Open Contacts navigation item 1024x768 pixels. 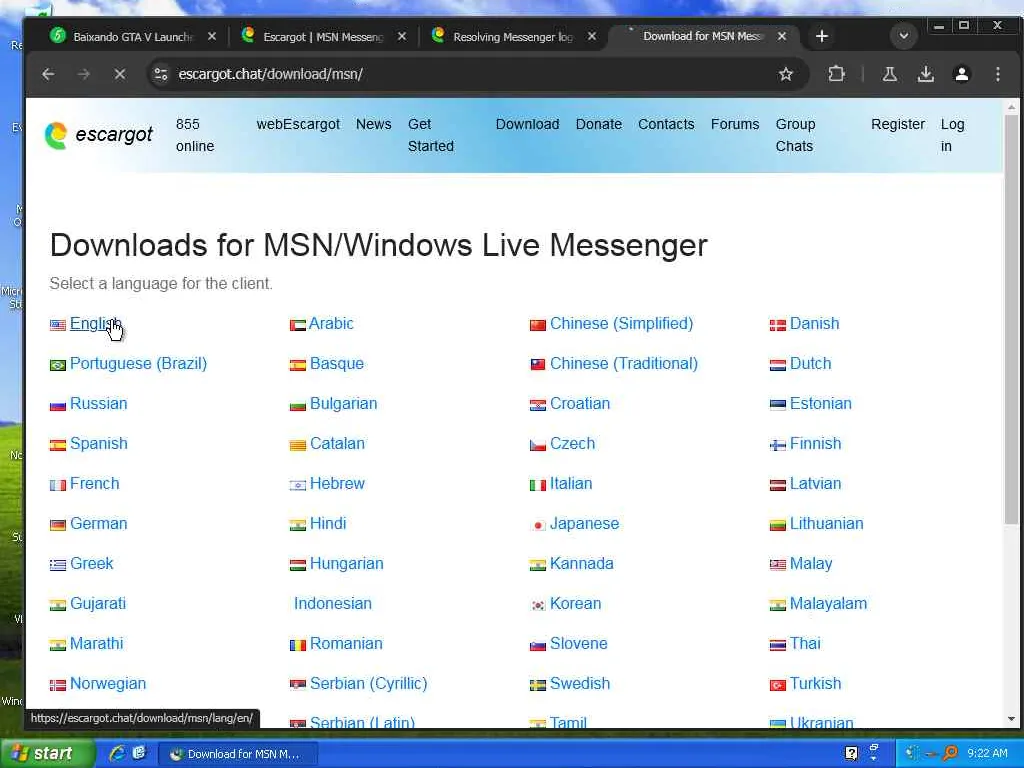pyautogui.click(x=666, y=124)
